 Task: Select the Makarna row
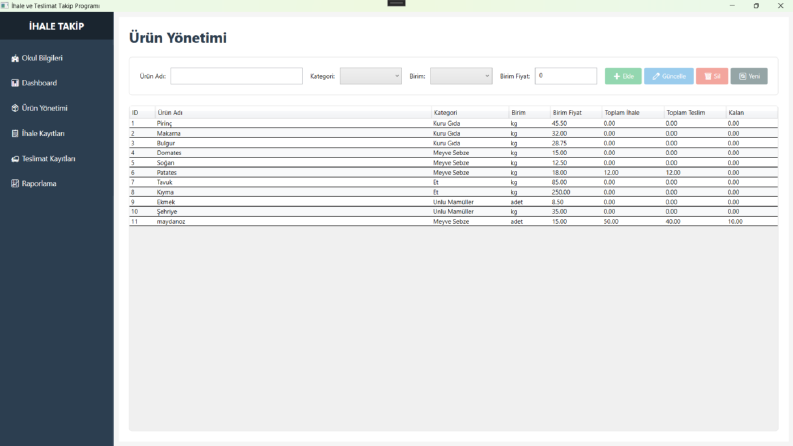[x=453, y=133]
